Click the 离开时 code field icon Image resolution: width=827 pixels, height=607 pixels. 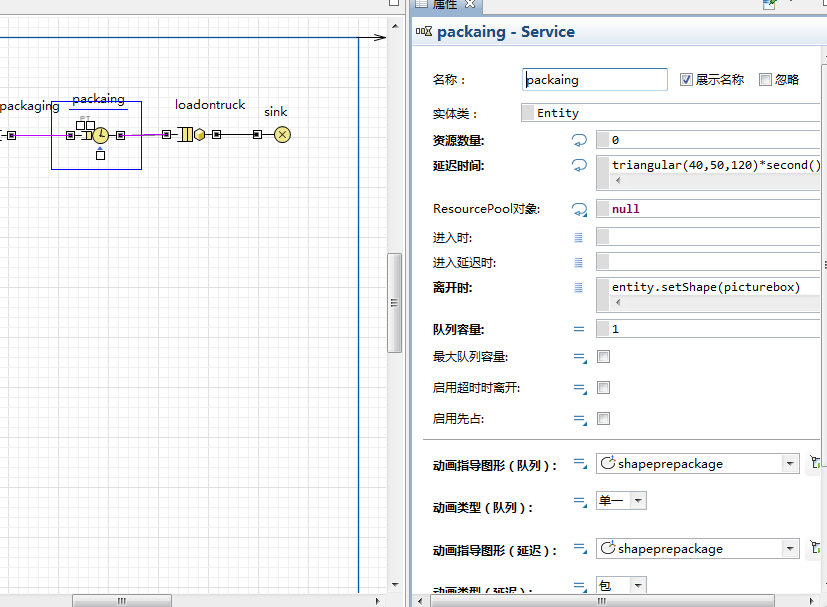579,287
